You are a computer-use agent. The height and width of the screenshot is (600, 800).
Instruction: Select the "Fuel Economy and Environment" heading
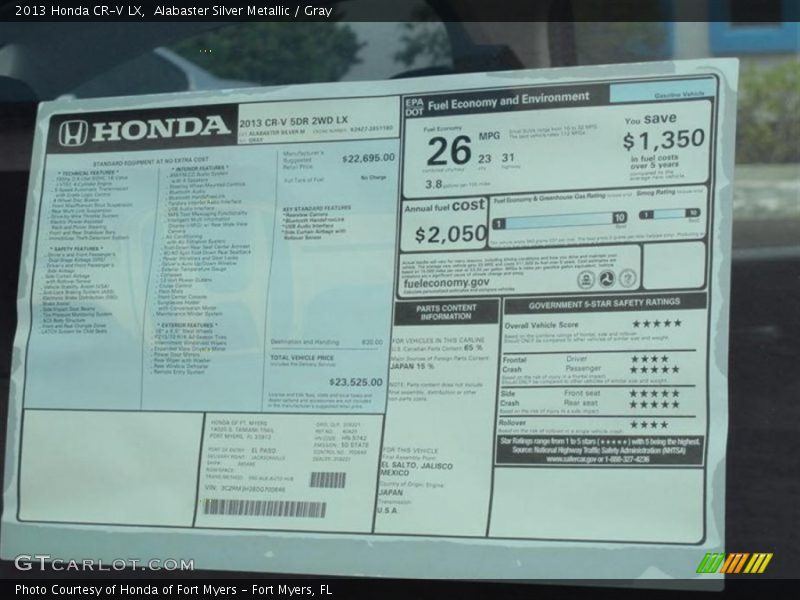[508, 101]
